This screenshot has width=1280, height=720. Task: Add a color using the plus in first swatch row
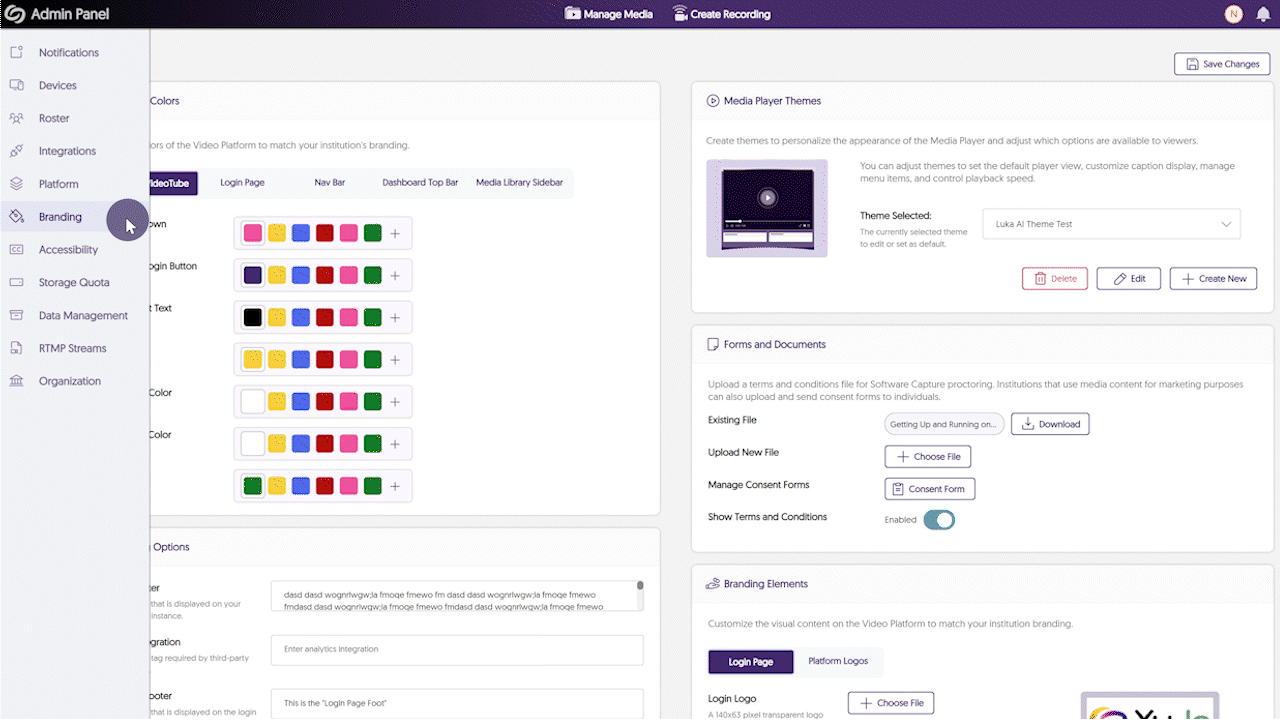coord(395,233)
